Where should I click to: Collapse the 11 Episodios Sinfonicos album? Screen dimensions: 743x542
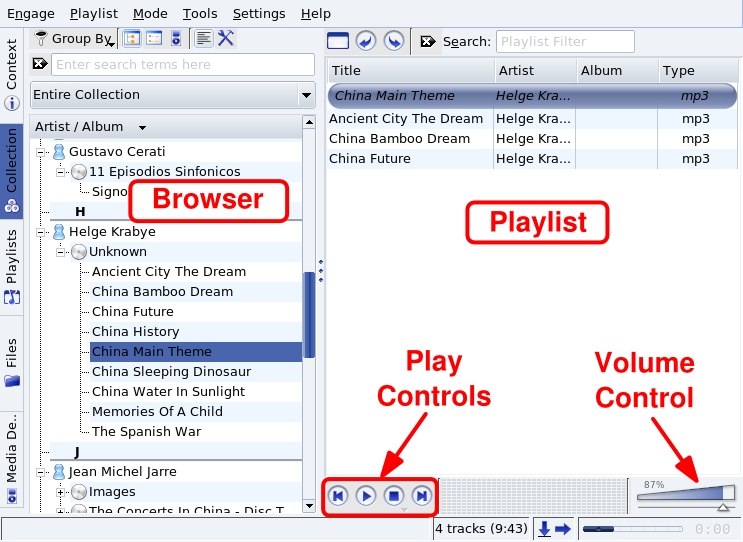(62, 172)
